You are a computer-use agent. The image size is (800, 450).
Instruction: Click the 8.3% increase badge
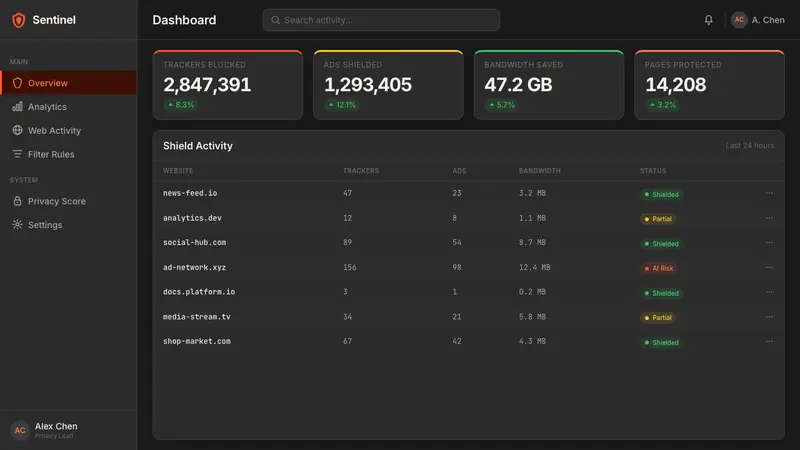[181, 105]
